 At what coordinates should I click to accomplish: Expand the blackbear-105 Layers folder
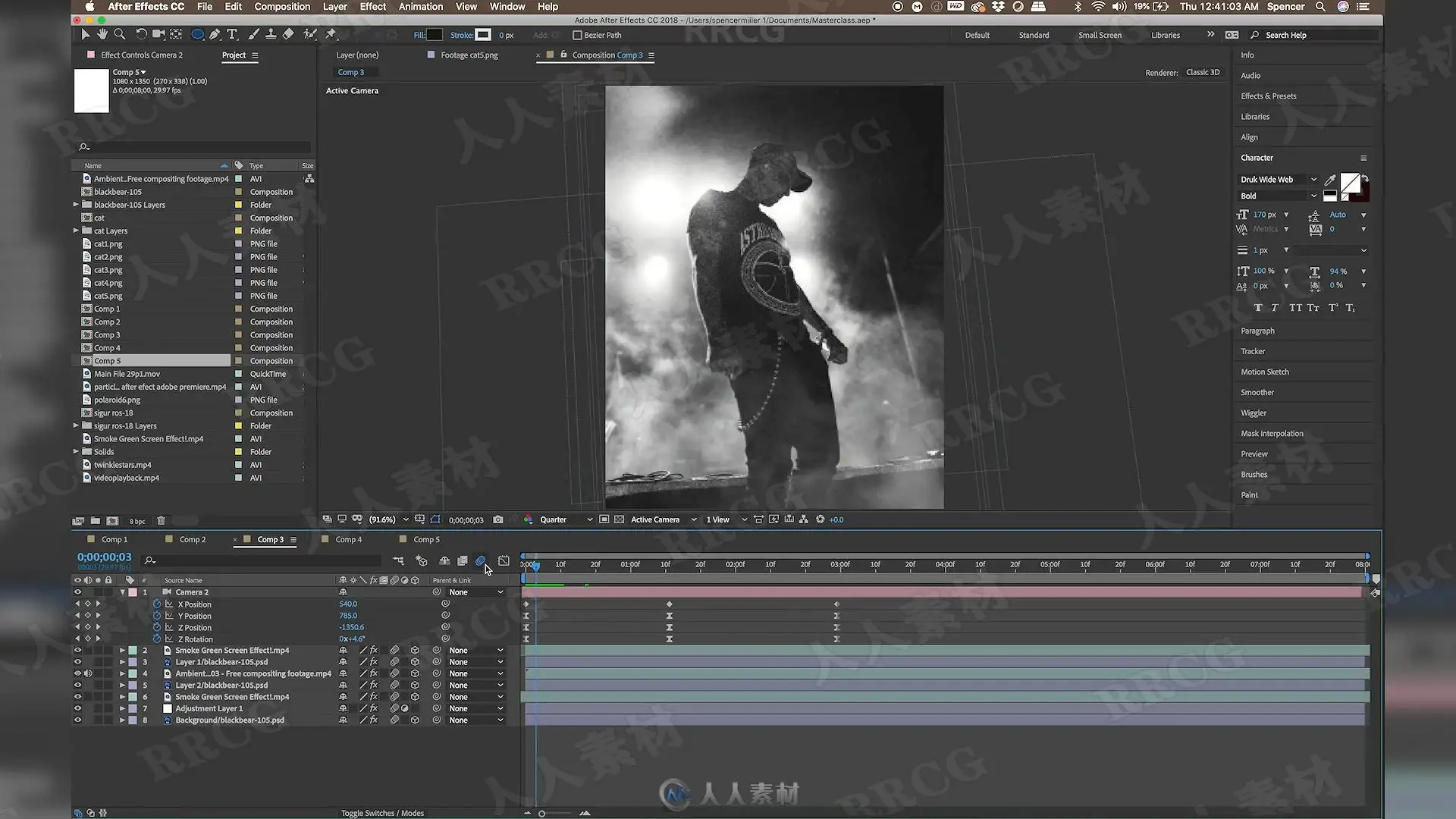(76, 205)
